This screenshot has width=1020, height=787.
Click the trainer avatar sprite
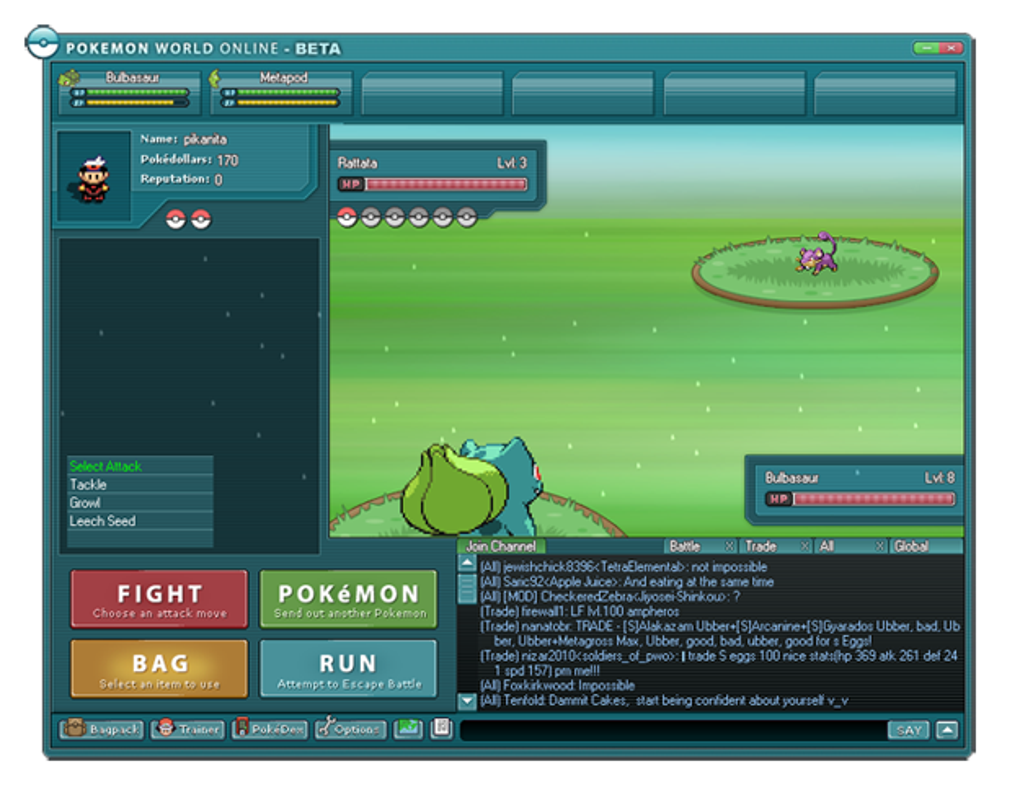click(x=94, y=179)
